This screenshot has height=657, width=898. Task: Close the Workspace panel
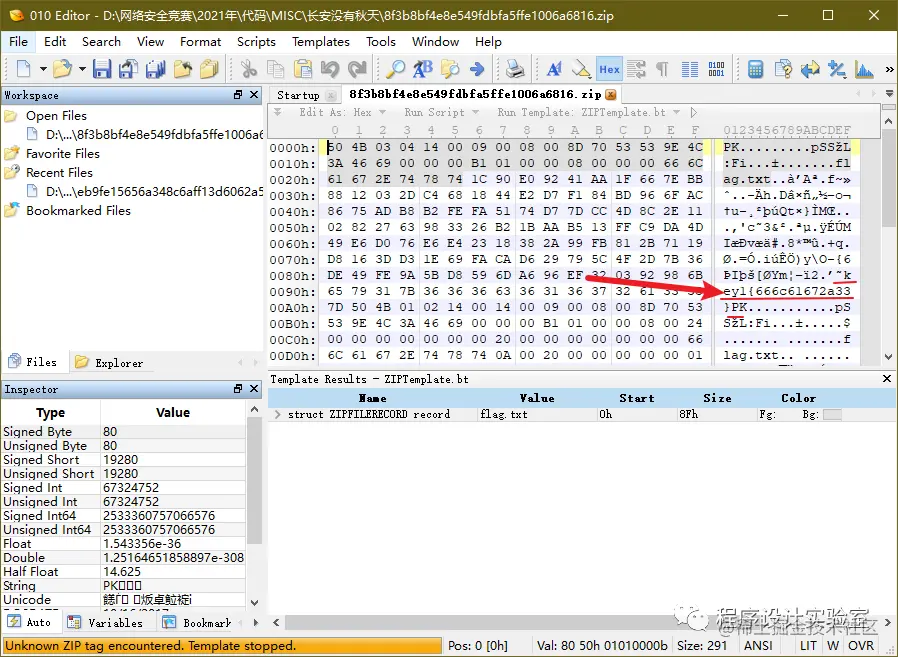click(254, 95)
